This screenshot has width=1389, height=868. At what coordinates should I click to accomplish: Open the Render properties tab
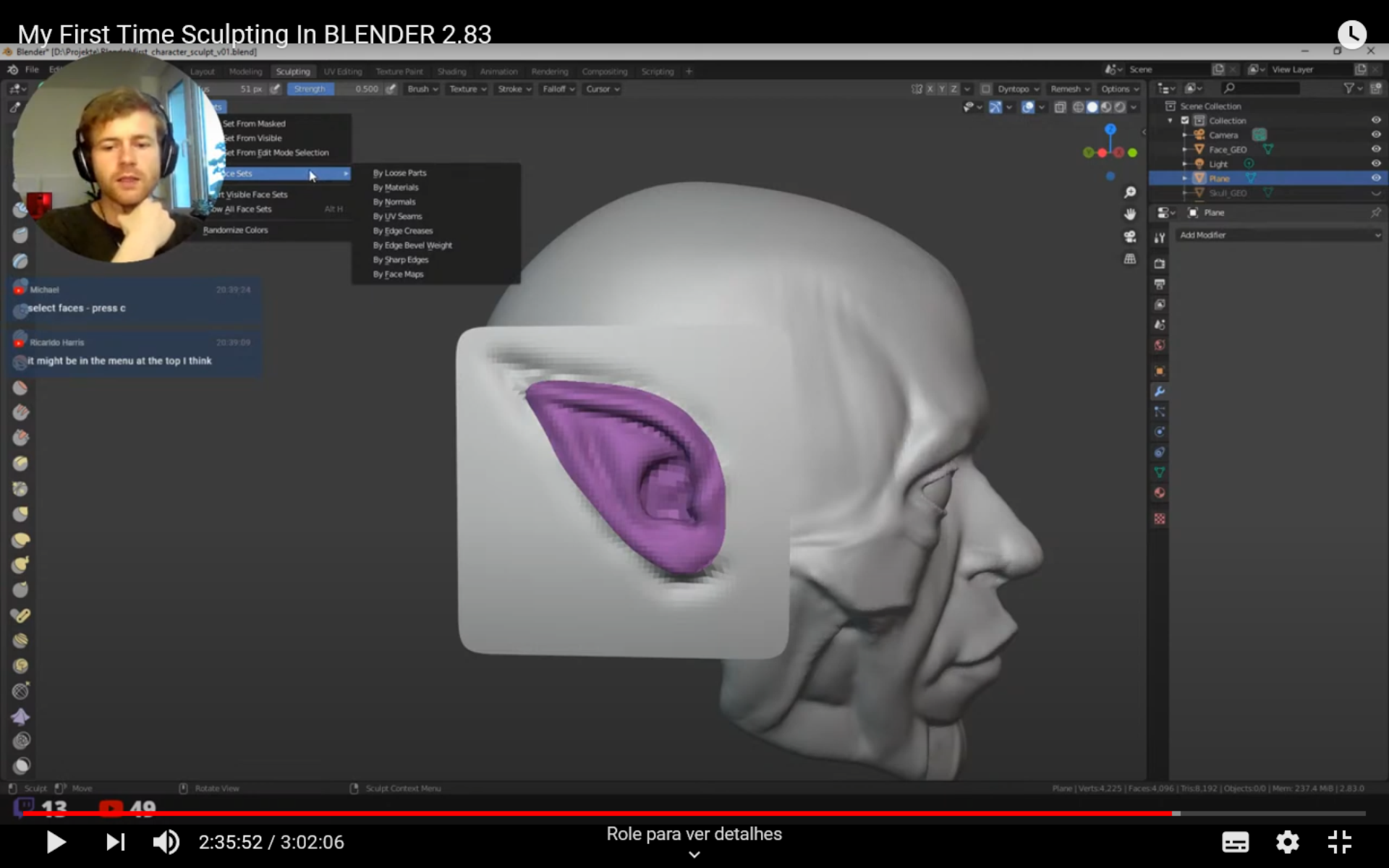pos(1160,263)
